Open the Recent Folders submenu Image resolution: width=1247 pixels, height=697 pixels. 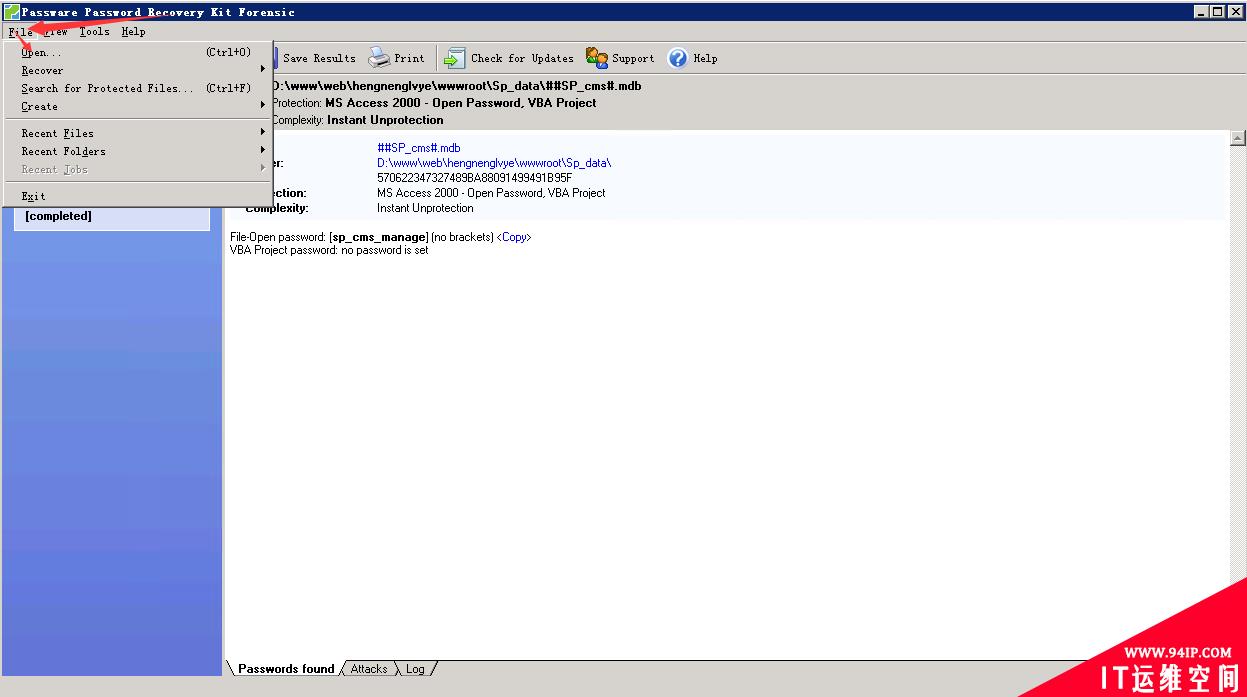pyautogui.click(x=137, y=151)
